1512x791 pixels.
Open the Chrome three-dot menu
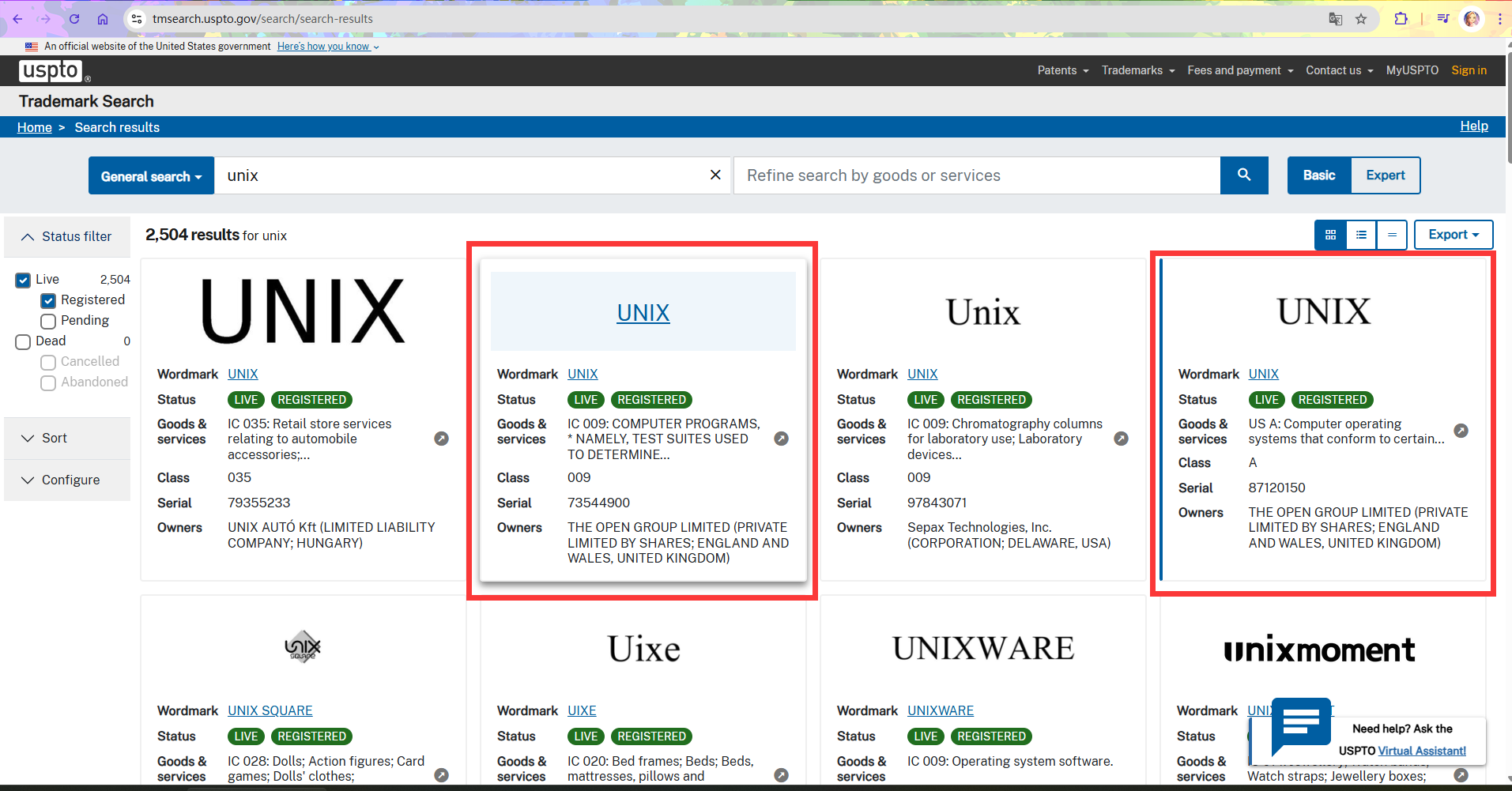tap(1499, 19)
